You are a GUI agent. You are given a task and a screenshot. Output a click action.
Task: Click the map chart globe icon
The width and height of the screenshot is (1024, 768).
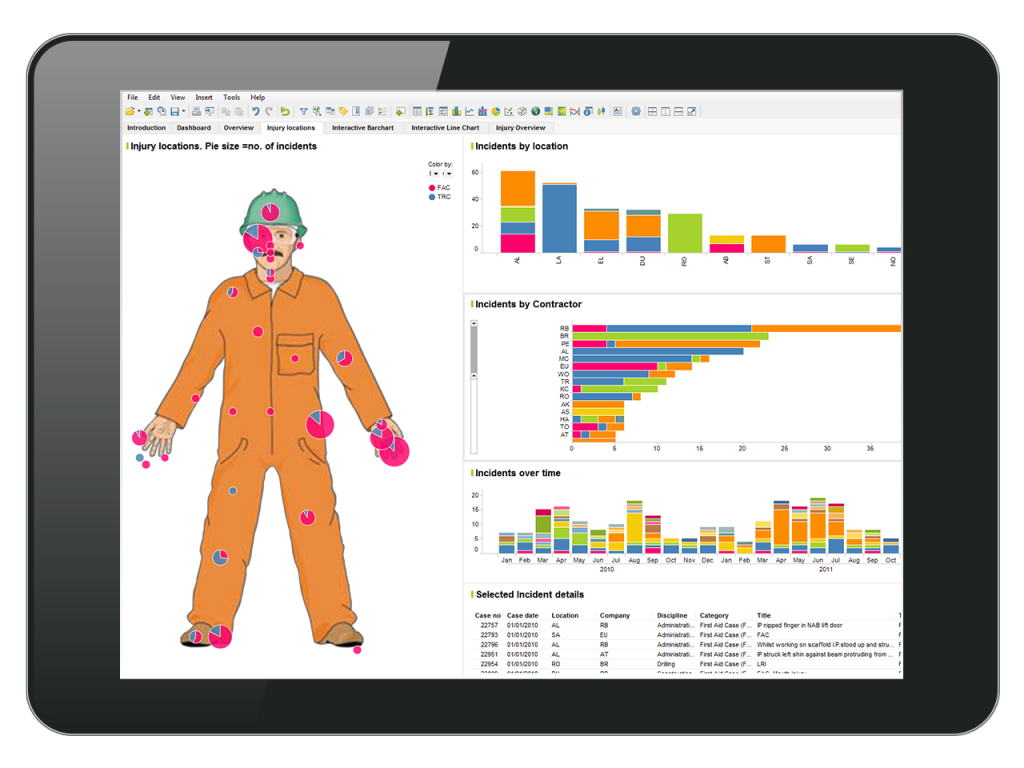coord(535,111)
